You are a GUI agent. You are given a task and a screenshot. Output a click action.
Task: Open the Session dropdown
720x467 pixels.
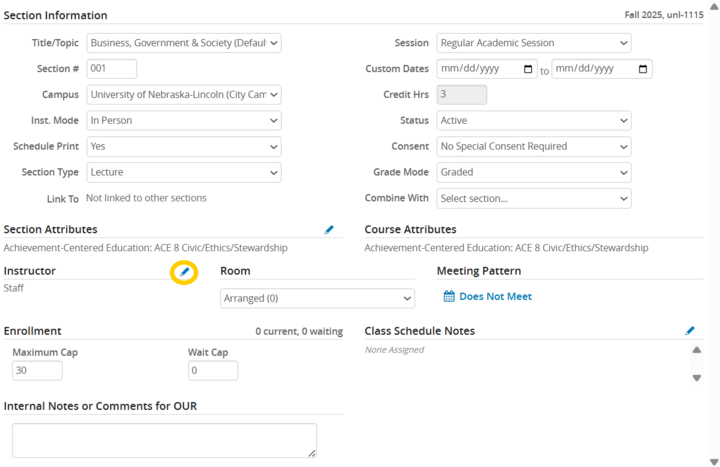point(534,43)
